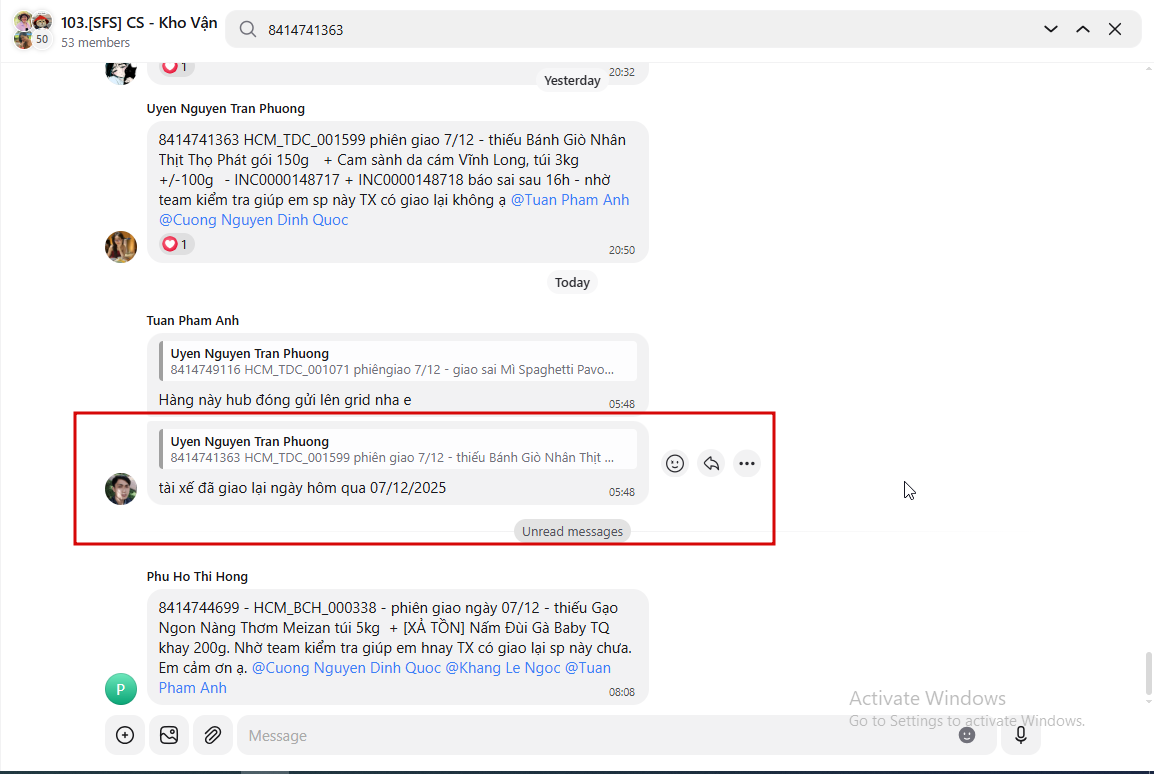
Task: Open Uyen Nguyen Tran Phuong avatar
Action: point(121,247)
